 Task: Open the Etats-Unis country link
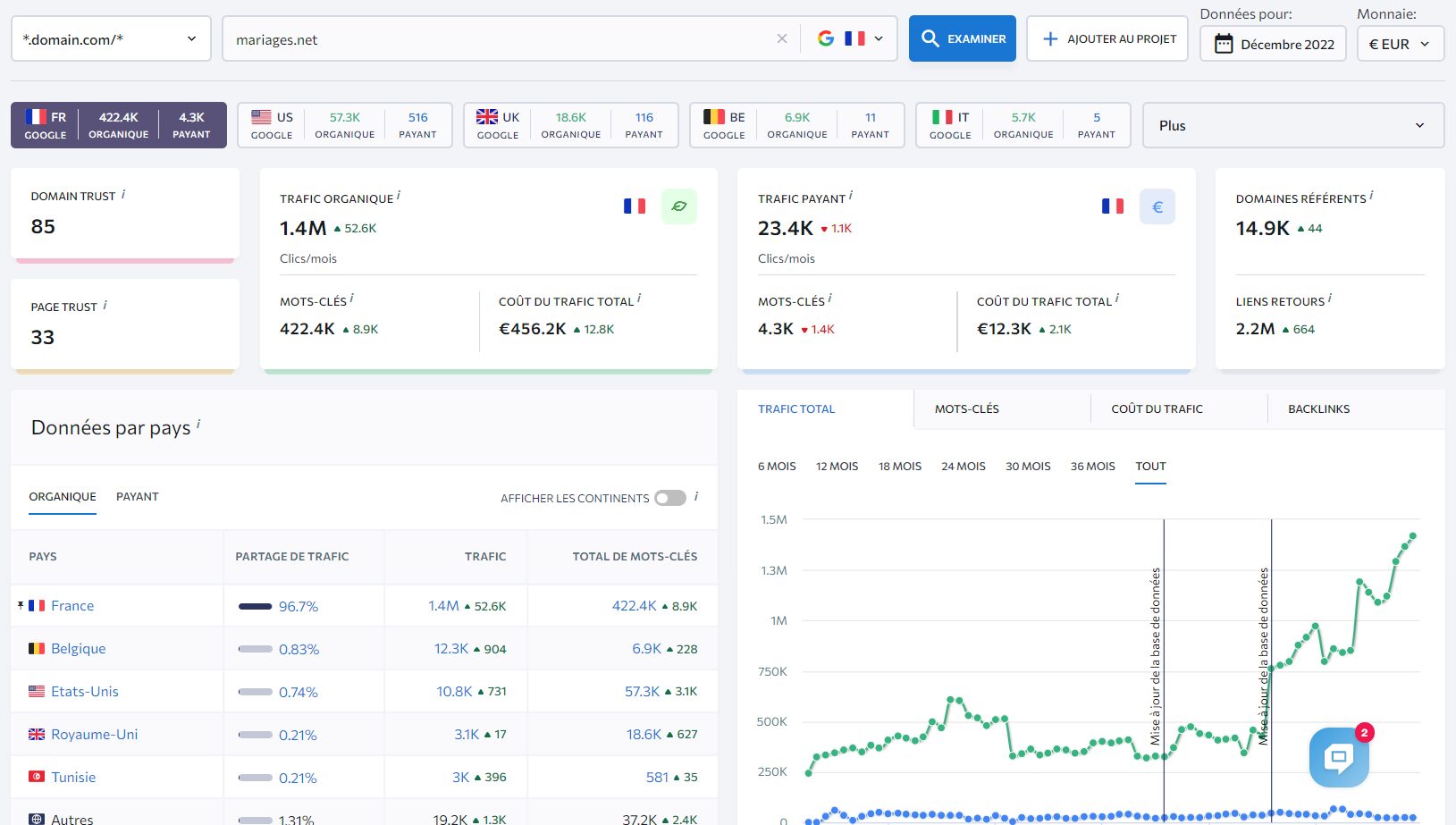[85, 691]
